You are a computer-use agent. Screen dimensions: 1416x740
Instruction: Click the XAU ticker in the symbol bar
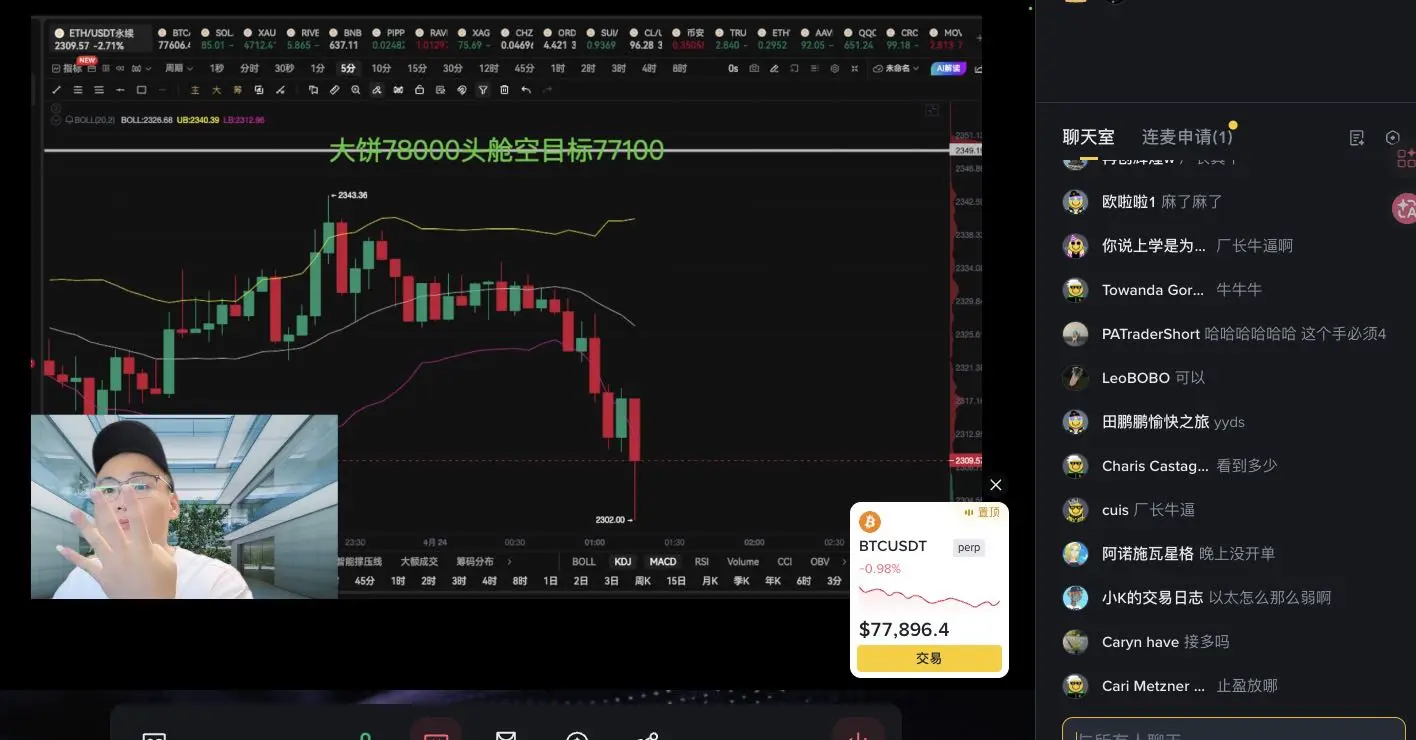(262, 39)
